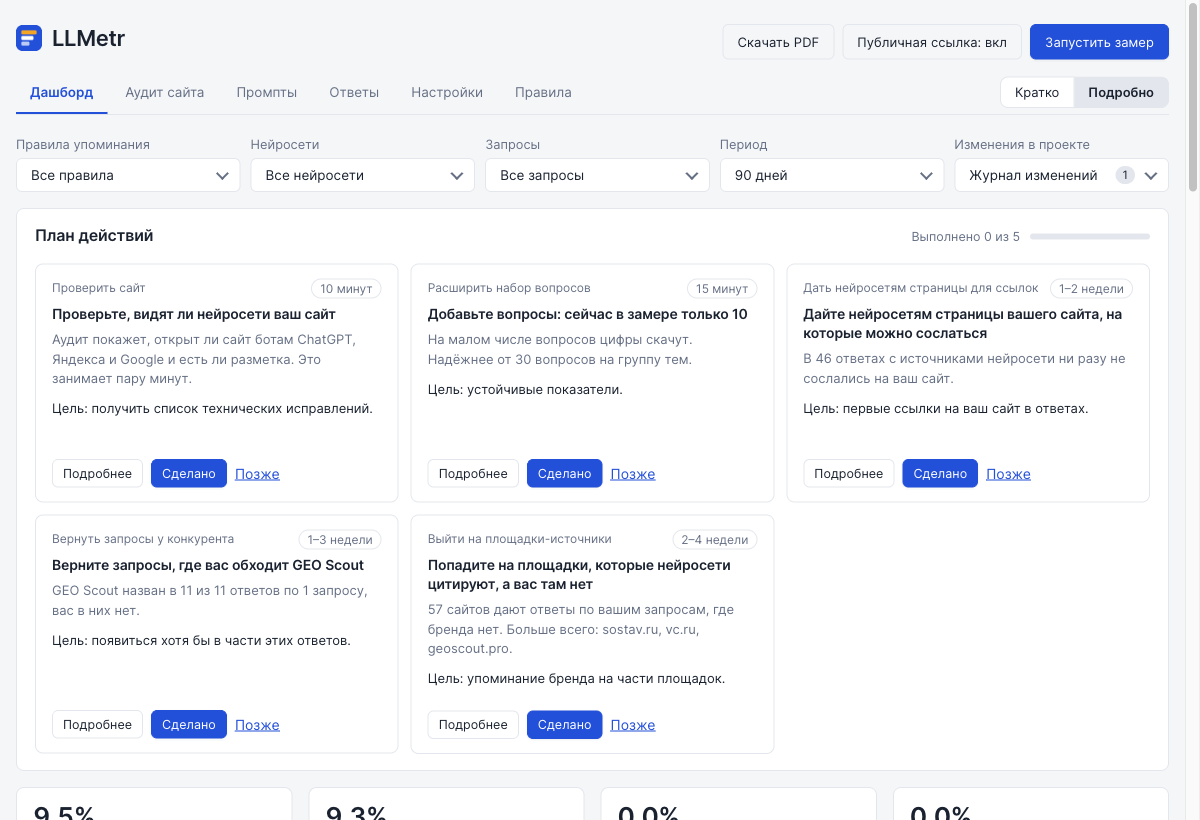Mark Проверить сайт card as Сделано

(x=189, y=474)
